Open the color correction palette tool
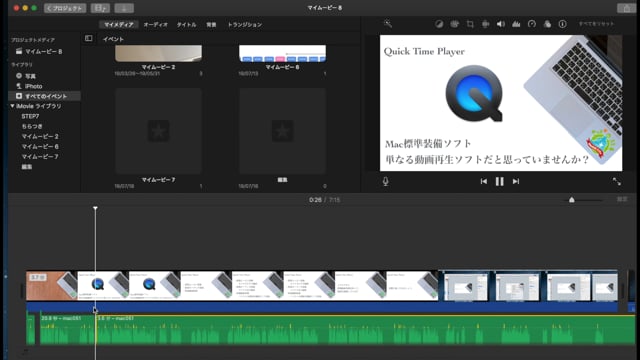Viewport: 640px width, 360px height. [454, 24]
